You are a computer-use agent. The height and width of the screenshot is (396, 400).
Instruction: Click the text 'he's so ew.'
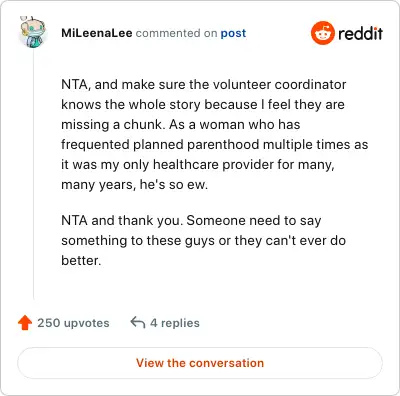(174, 184)
